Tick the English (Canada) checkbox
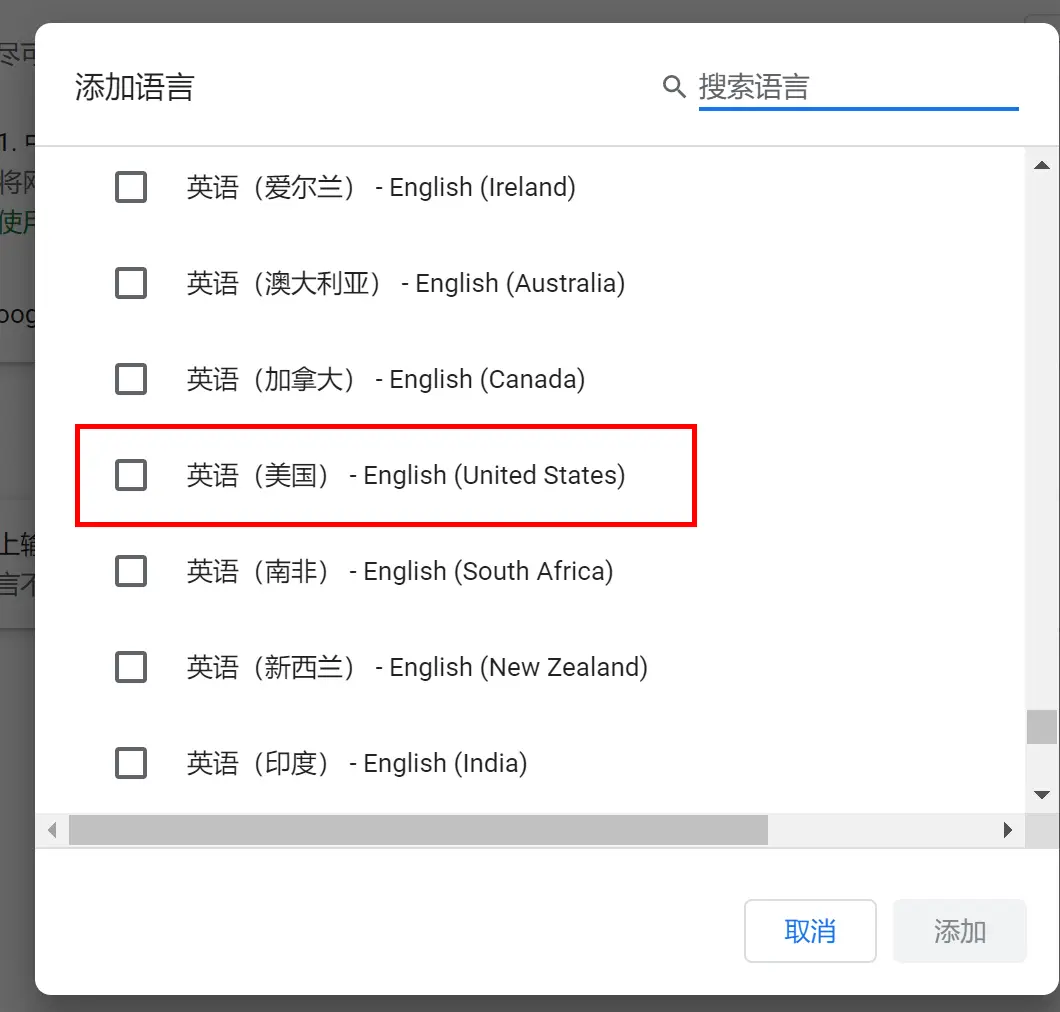The height and width of the screenshot is (1012, 1060). click(130, 379)
